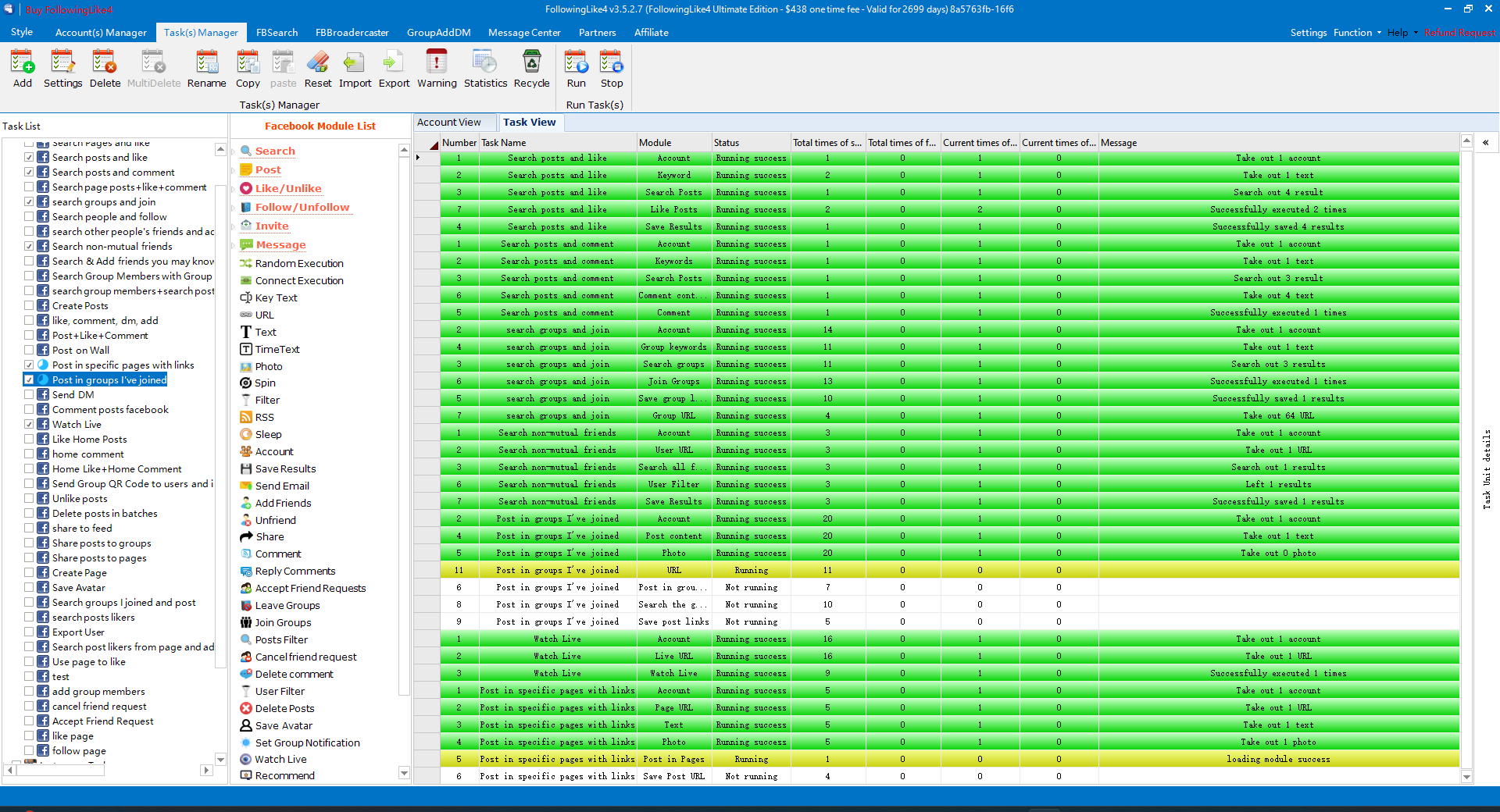The width and height of the screenshot is (1500, 812).
Task: Open the GroupAddDM tab
Action: click(438, 32)
